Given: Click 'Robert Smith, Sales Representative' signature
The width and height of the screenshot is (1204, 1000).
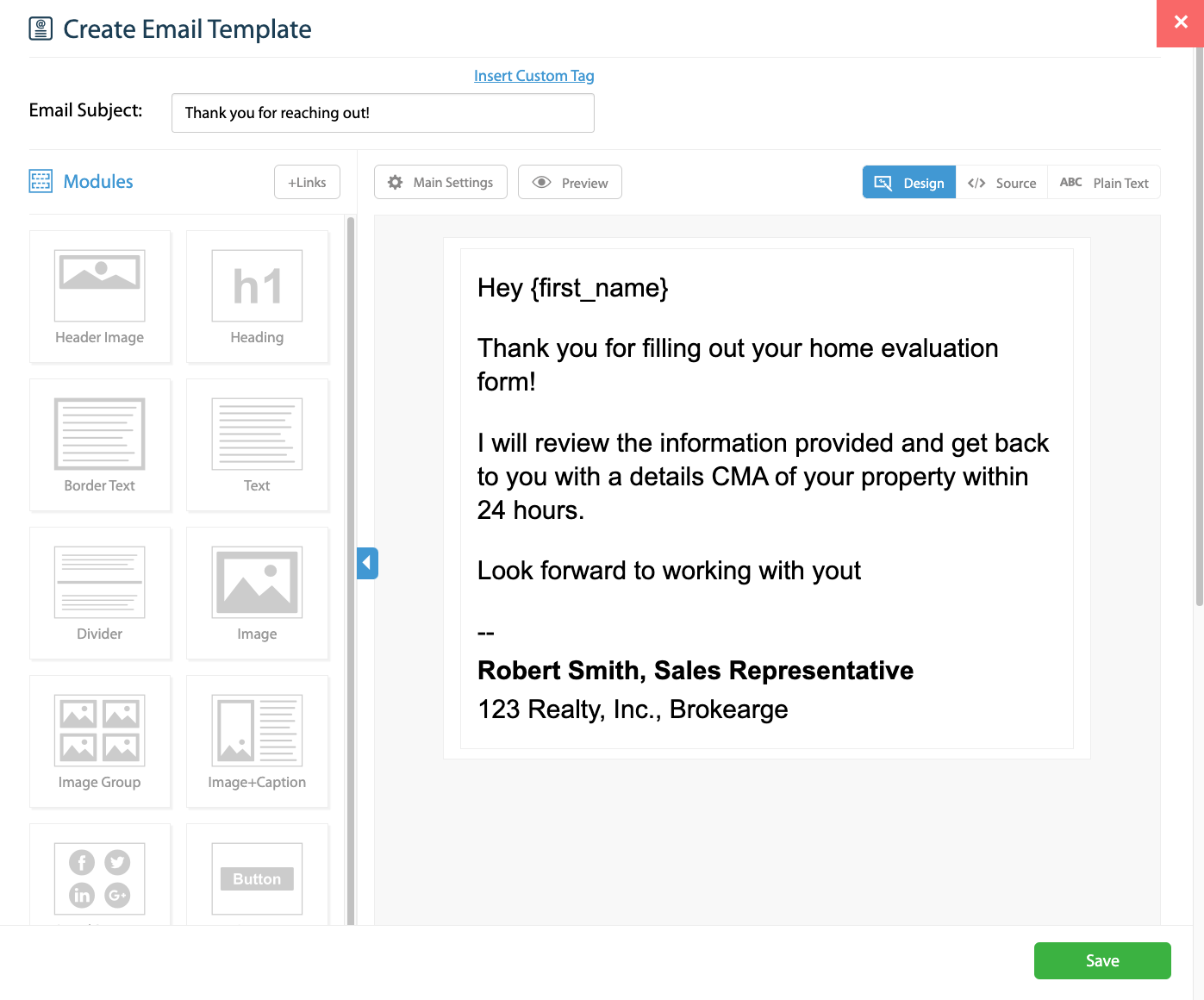Looking at the screenshot, I should pos(696,671).
